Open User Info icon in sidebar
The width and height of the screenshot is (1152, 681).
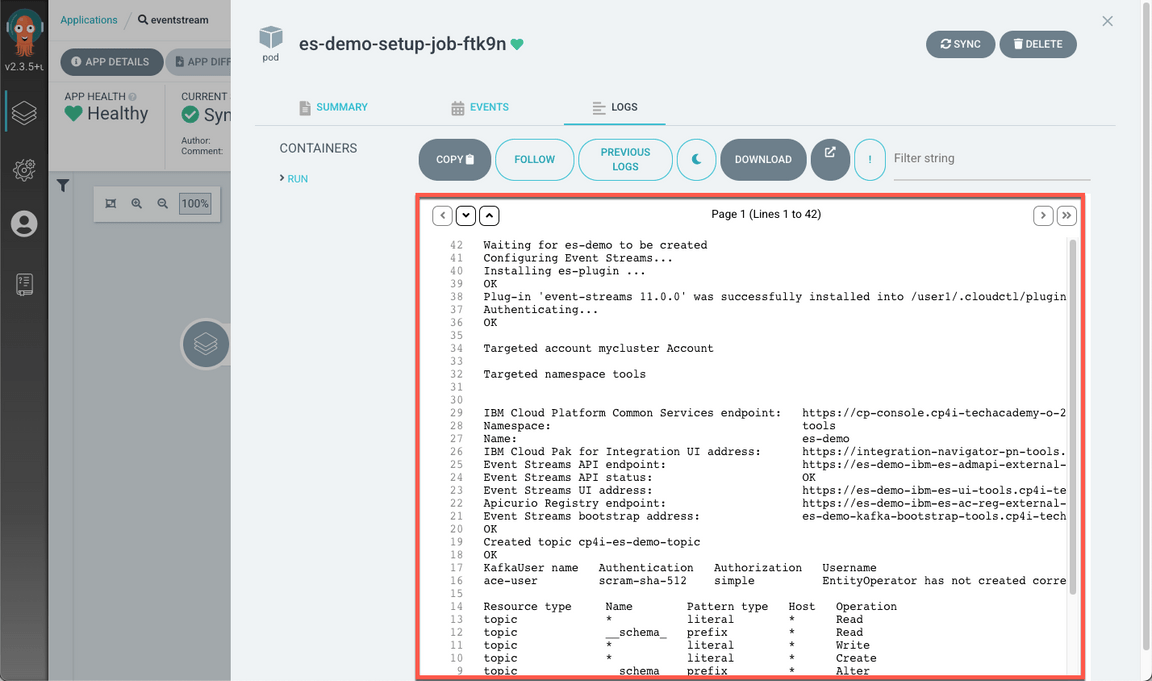click(24, 224)
